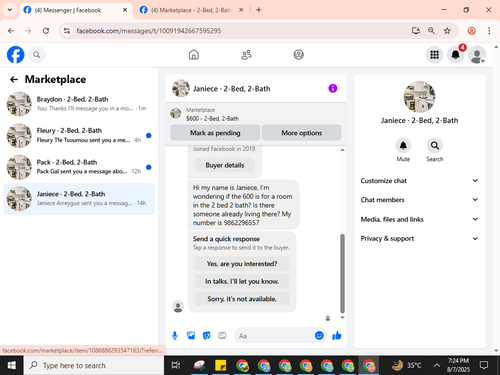Open Sticky Notes from the taskbar

pyautogui.click(x=221, y=365)
